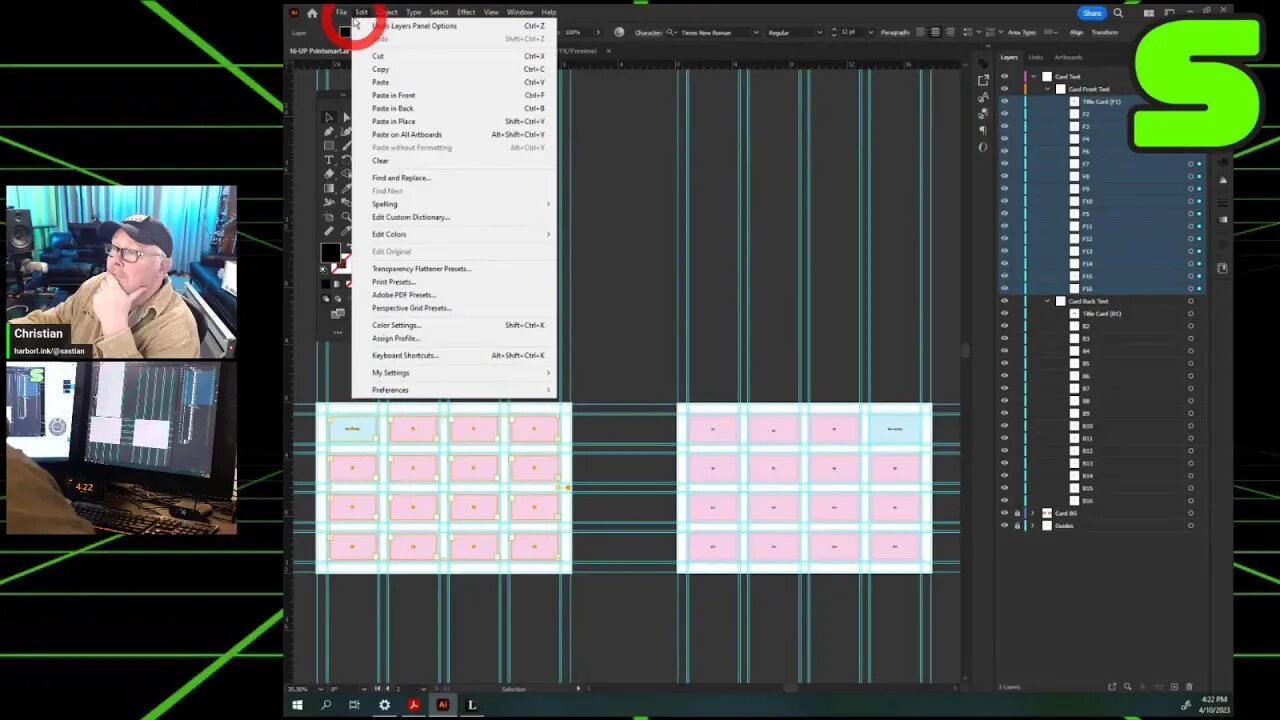The width and height of the screenshot is (1280, 720).
Task: Choose Copy from Edit menu
Action: (453, 69)
